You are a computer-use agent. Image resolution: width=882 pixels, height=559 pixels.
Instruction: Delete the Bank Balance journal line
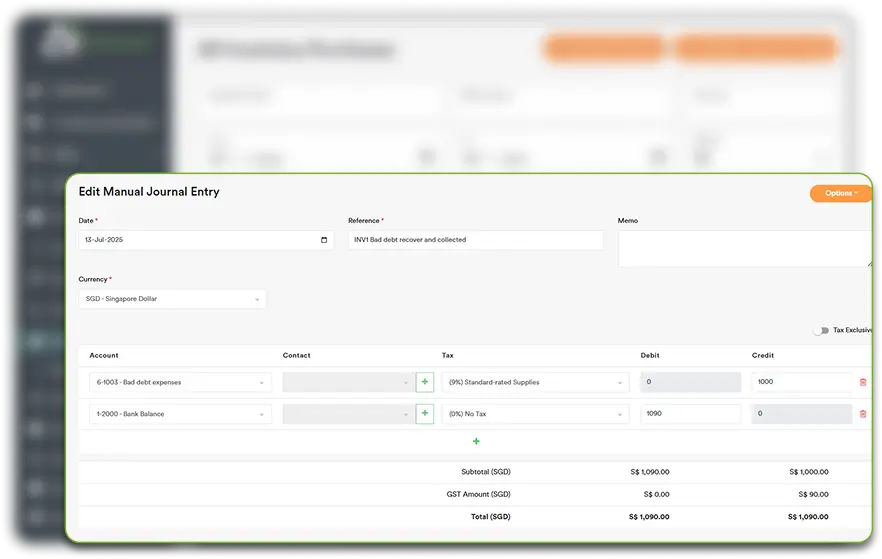click(x=863, y=414)
